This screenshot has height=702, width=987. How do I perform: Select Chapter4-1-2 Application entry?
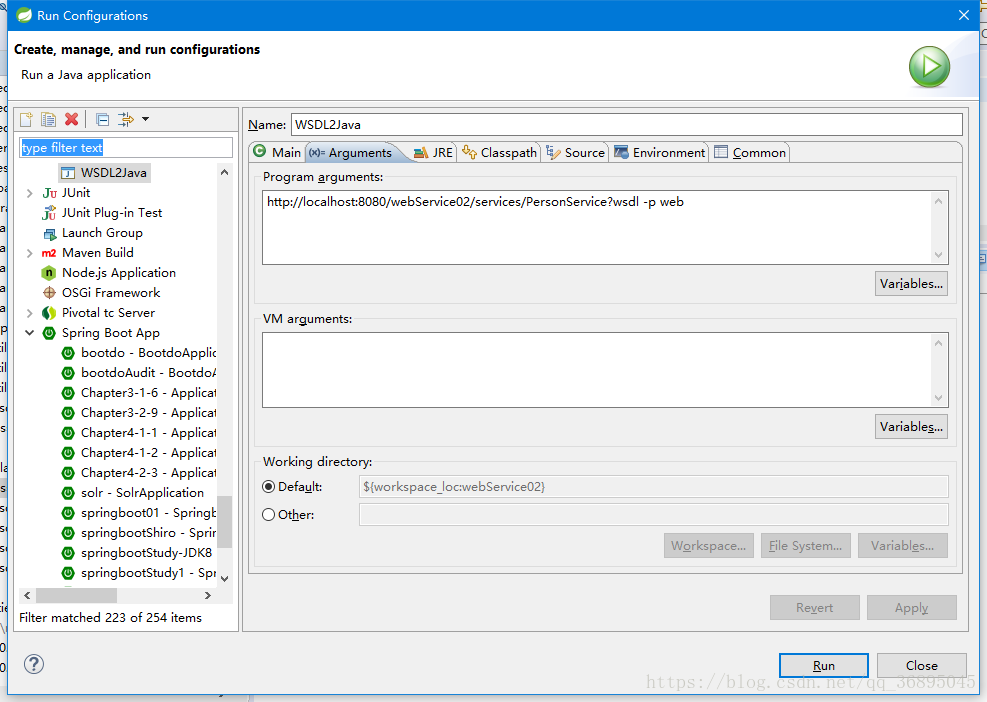pos(139,453)
